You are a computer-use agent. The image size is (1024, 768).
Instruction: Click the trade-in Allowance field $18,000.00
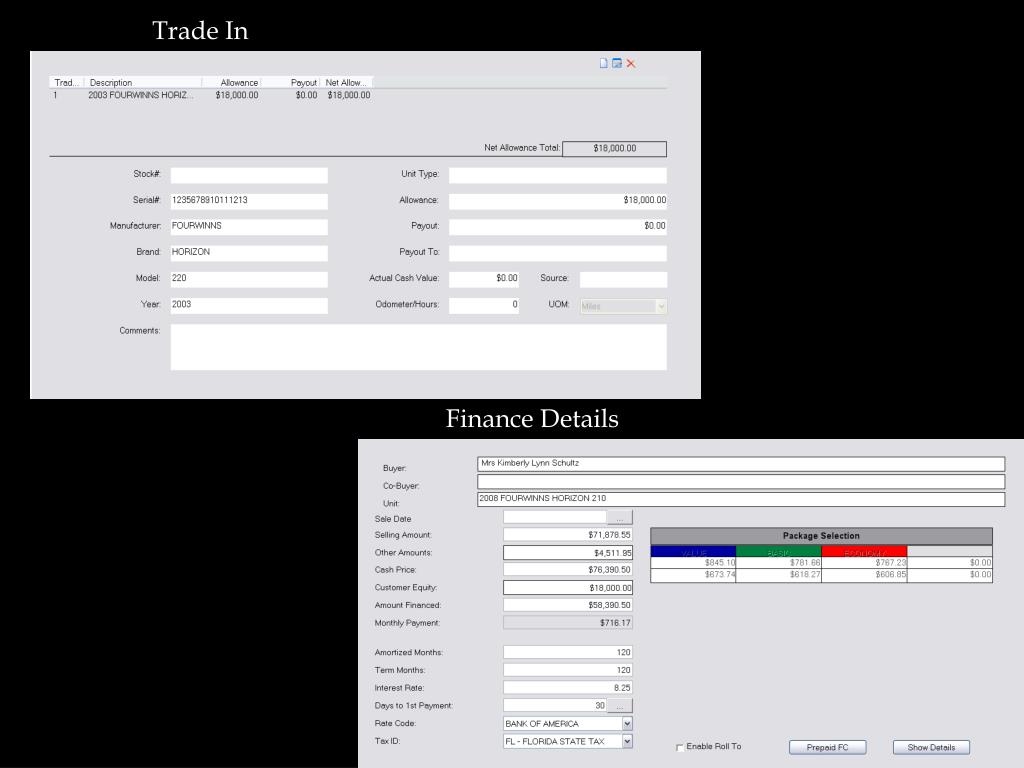558,201
